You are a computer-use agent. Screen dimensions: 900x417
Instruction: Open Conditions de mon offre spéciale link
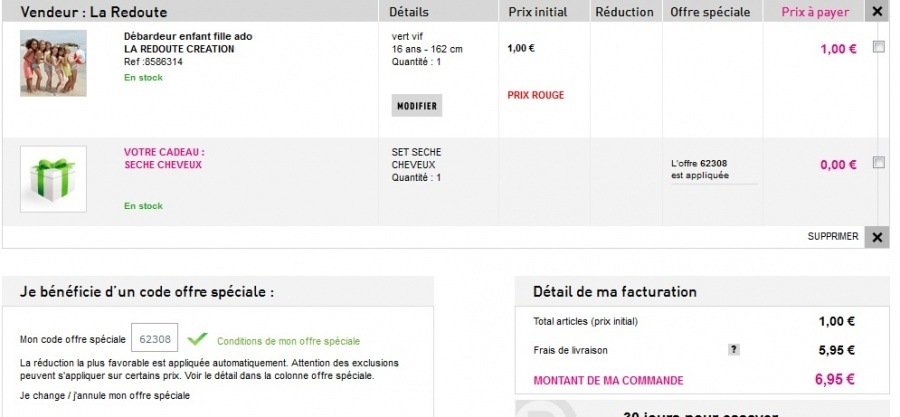(288, 341)
